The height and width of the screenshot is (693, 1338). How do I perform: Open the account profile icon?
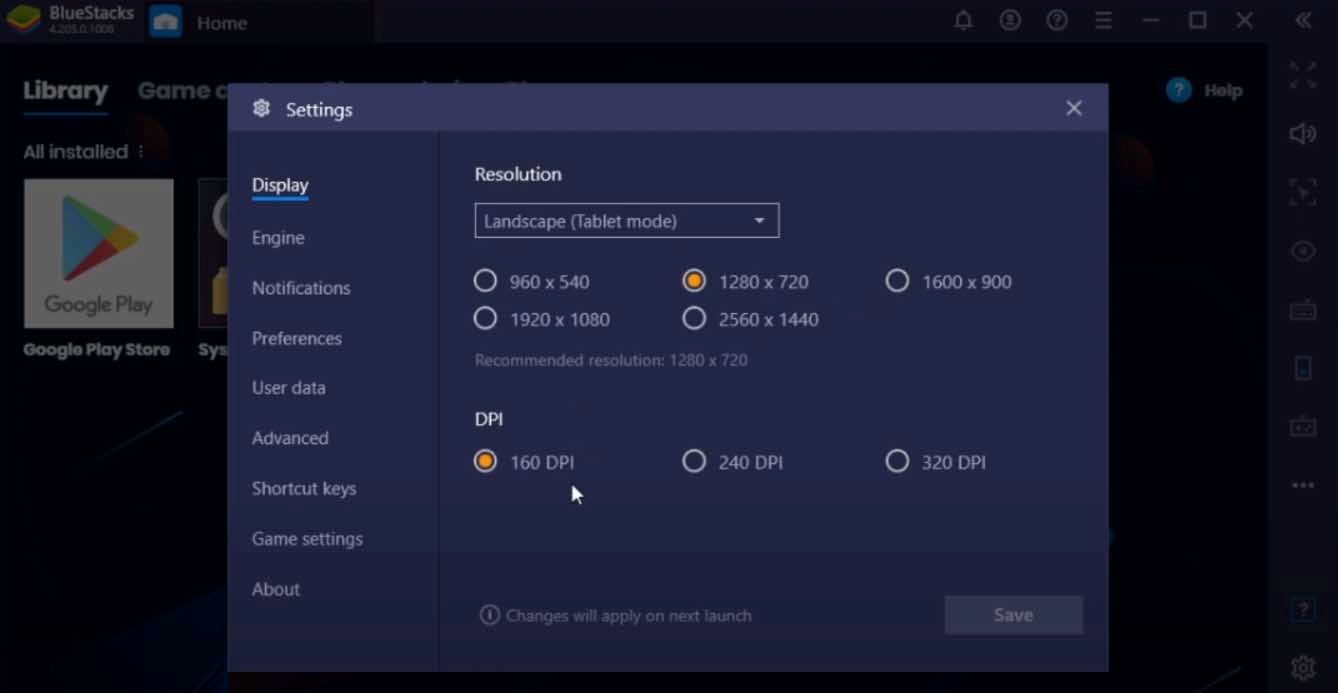point(1010,21)
